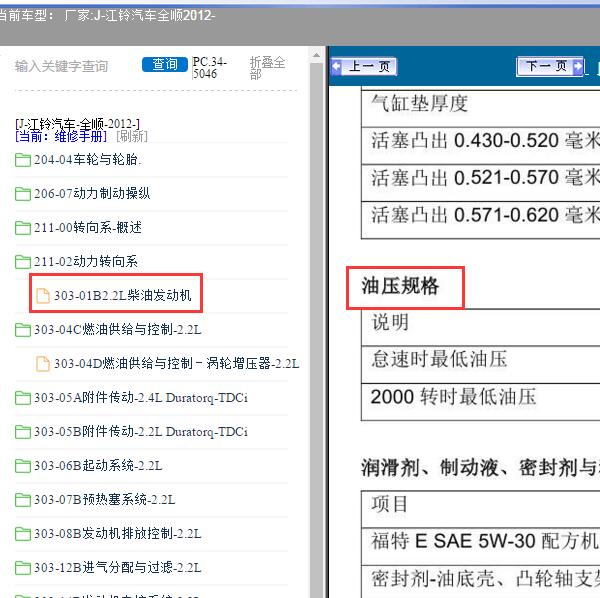Expand 303-12B进气分配与过滤-2.2L item
Viewport: 600px width, 598px height.
click(117, 568)
